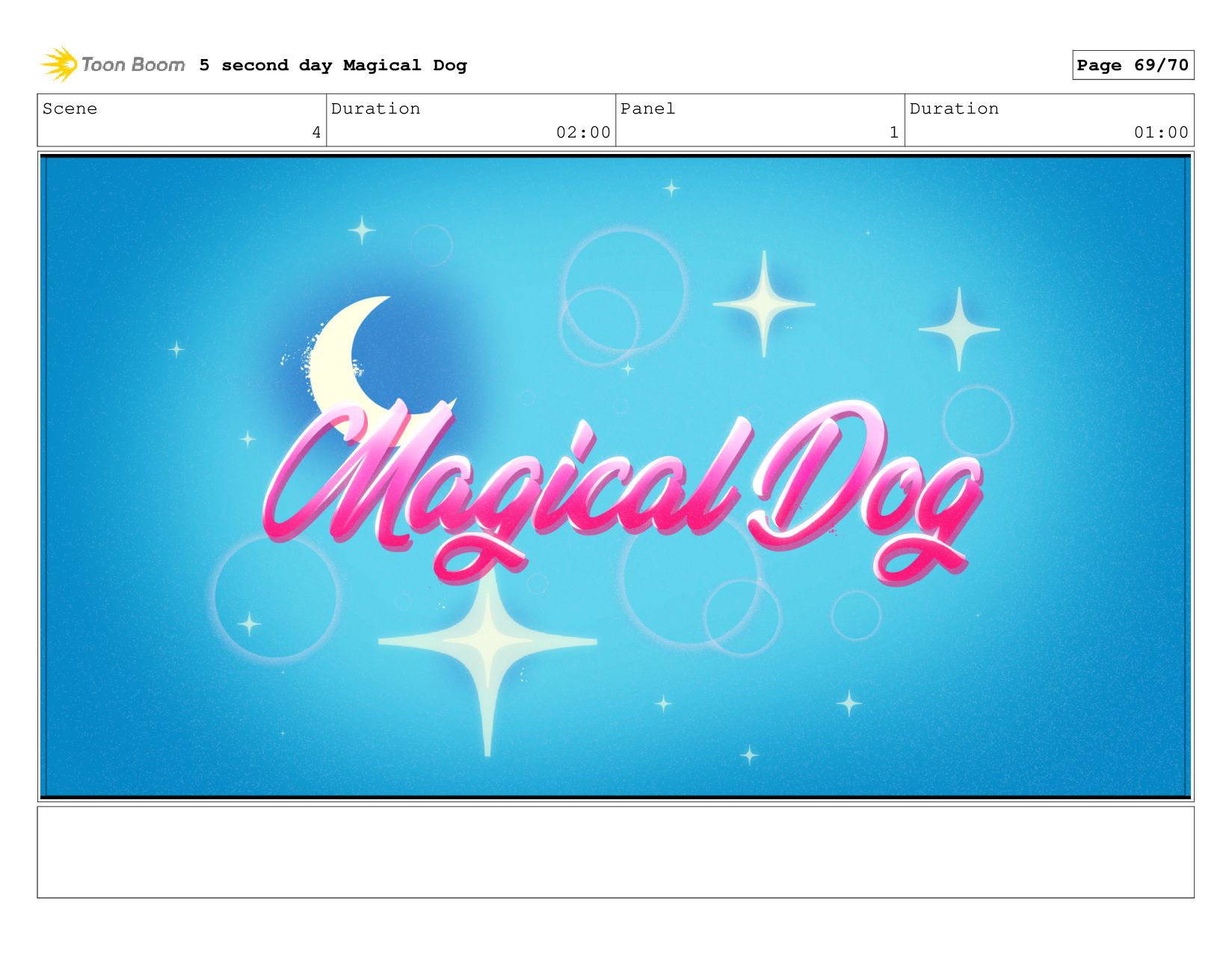Click the 'Panel' header label
Screen dimensions: 1232x954
pyautogui.click(x=647, y=108)
